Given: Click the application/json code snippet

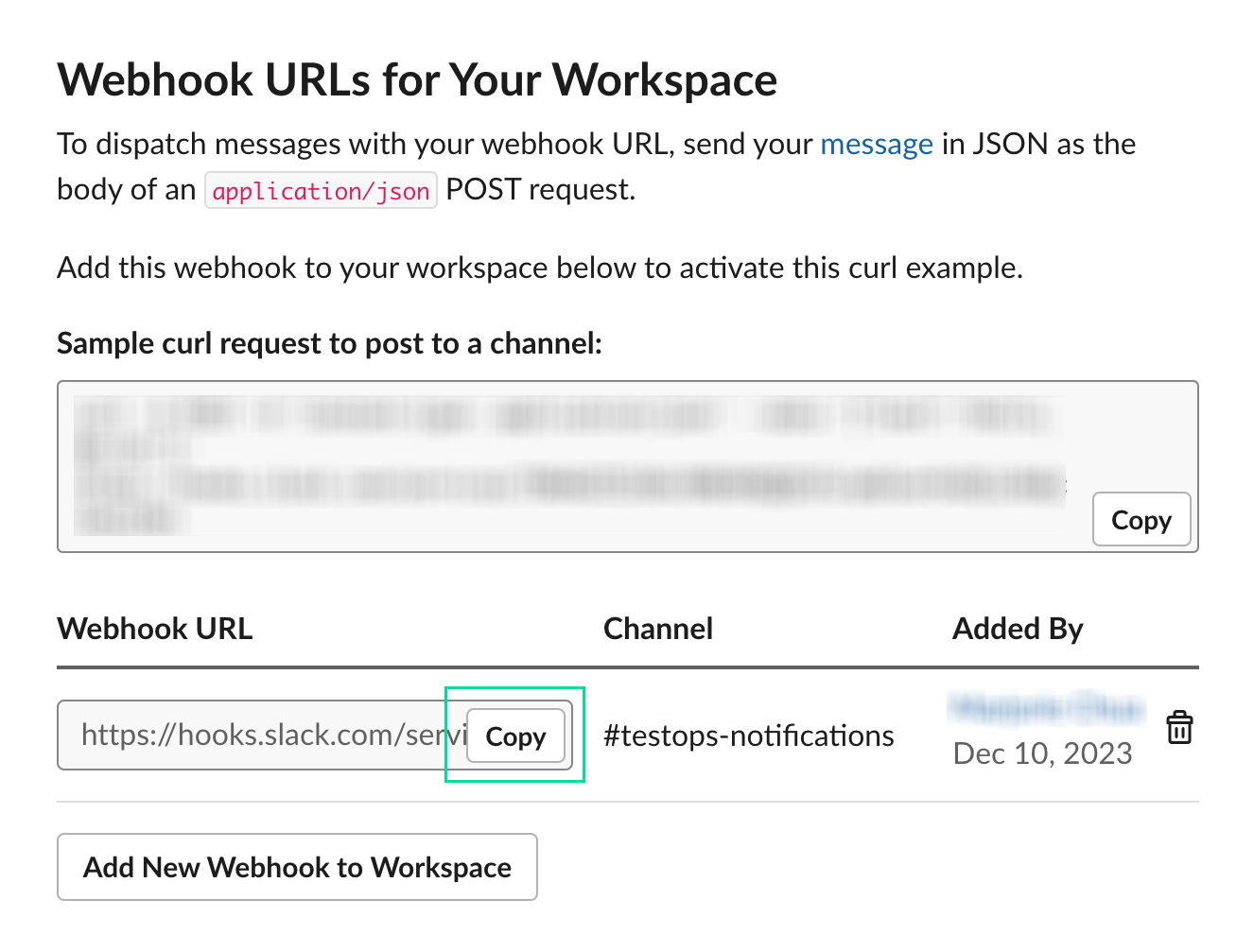Looking at the screenshot, I should click(x=321, y=190).
